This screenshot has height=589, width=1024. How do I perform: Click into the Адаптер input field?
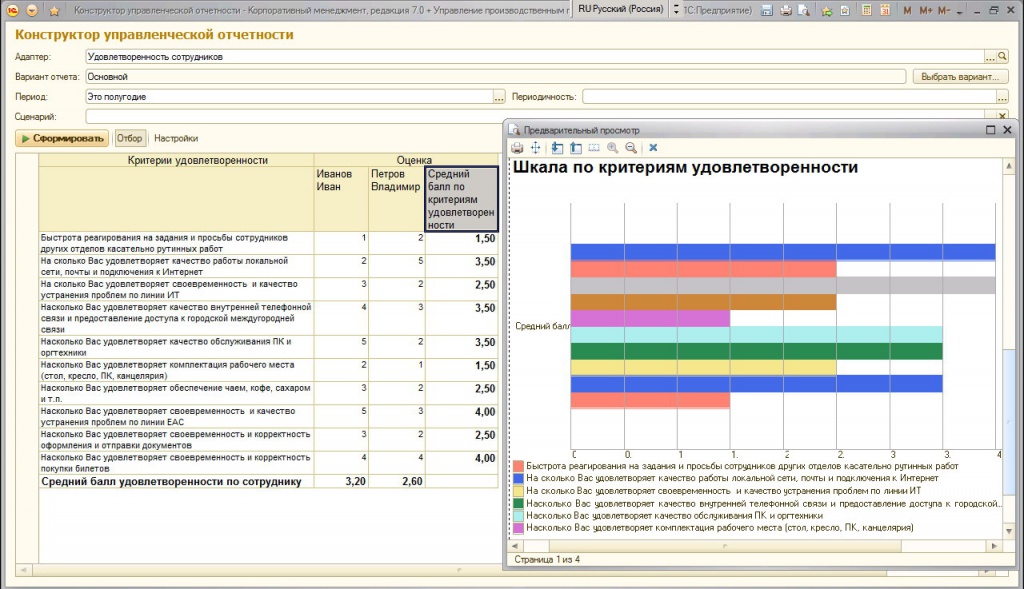pos(535,57)
